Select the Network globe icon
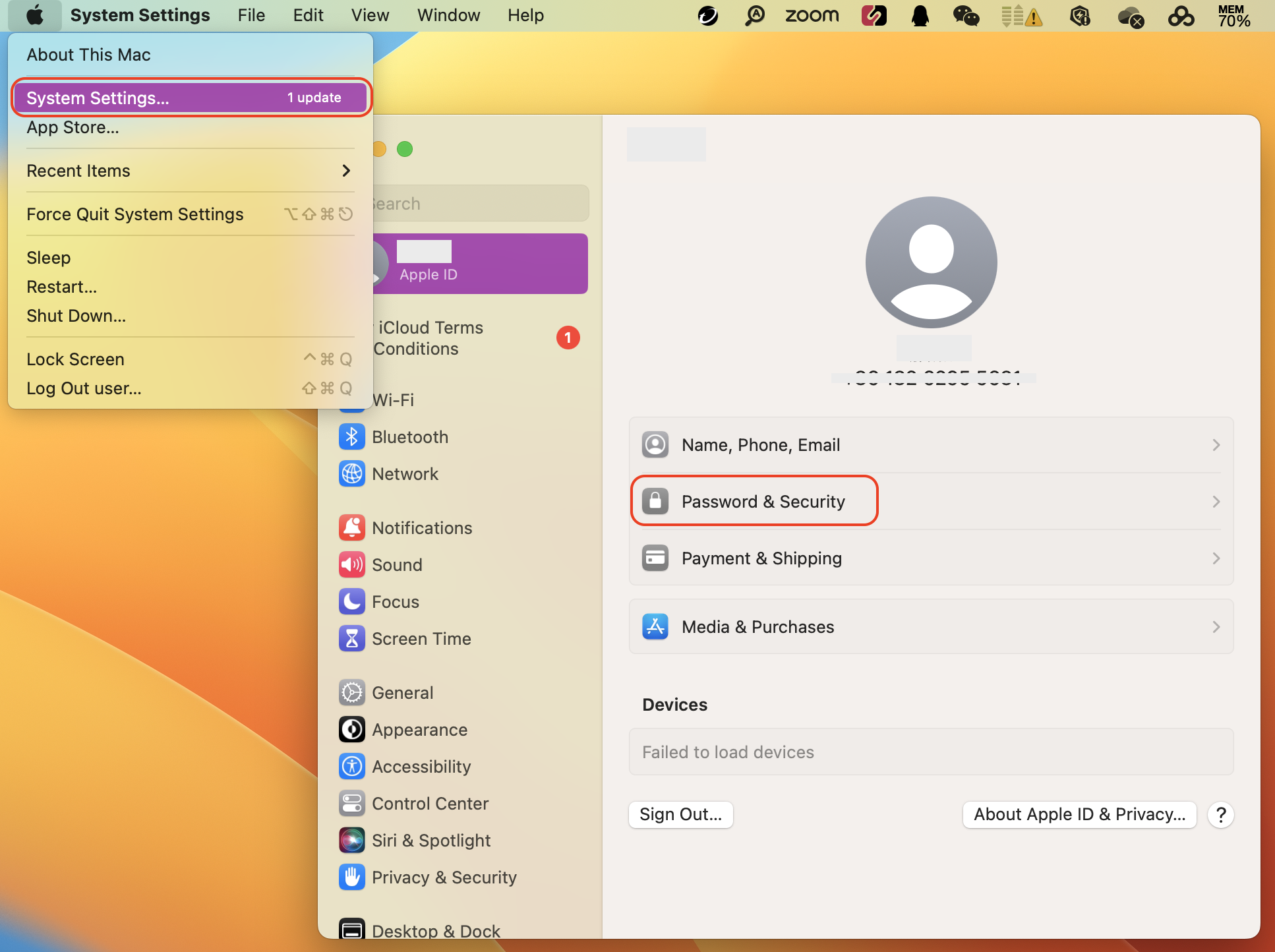The image size is (1275, 952). click(x=351, y=473)
